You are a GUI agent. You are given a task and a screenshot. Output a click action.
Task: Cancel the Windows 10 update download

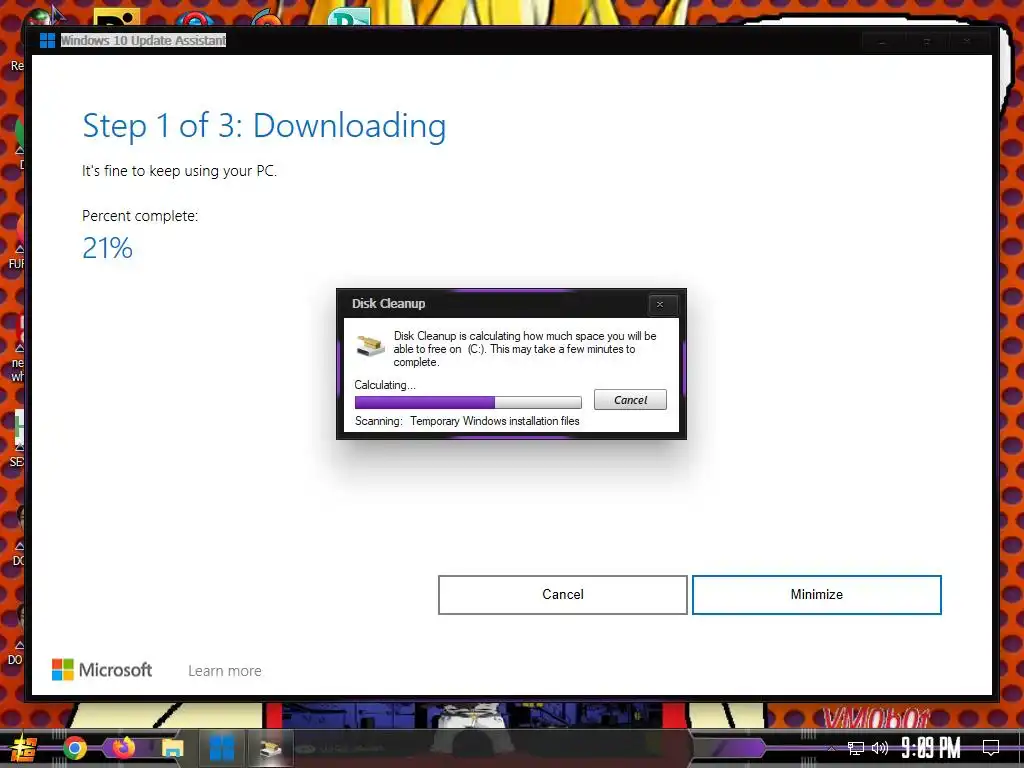tap(562, 594)
